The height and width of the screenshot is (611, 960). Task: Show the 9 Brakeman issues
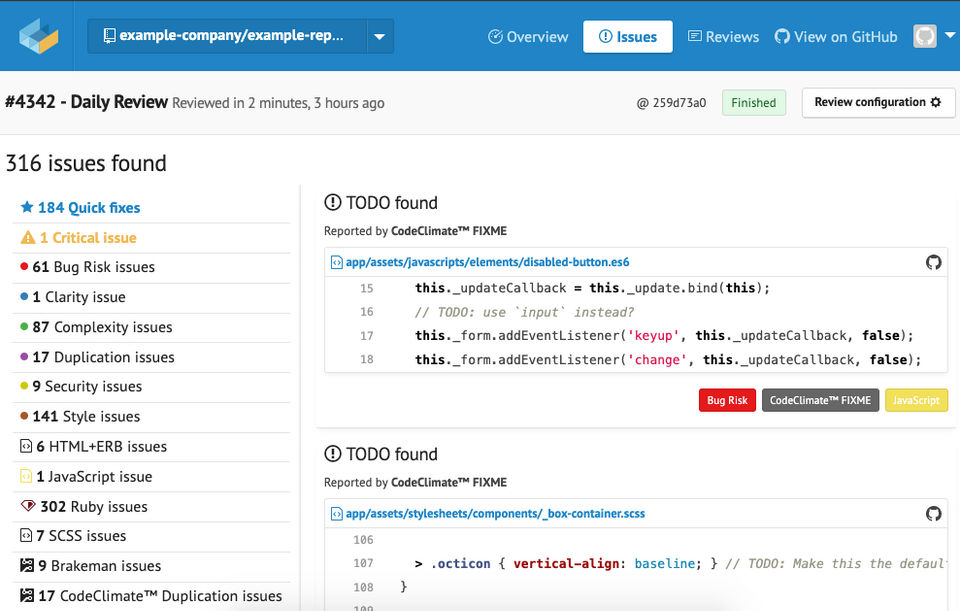pos(91,566)
